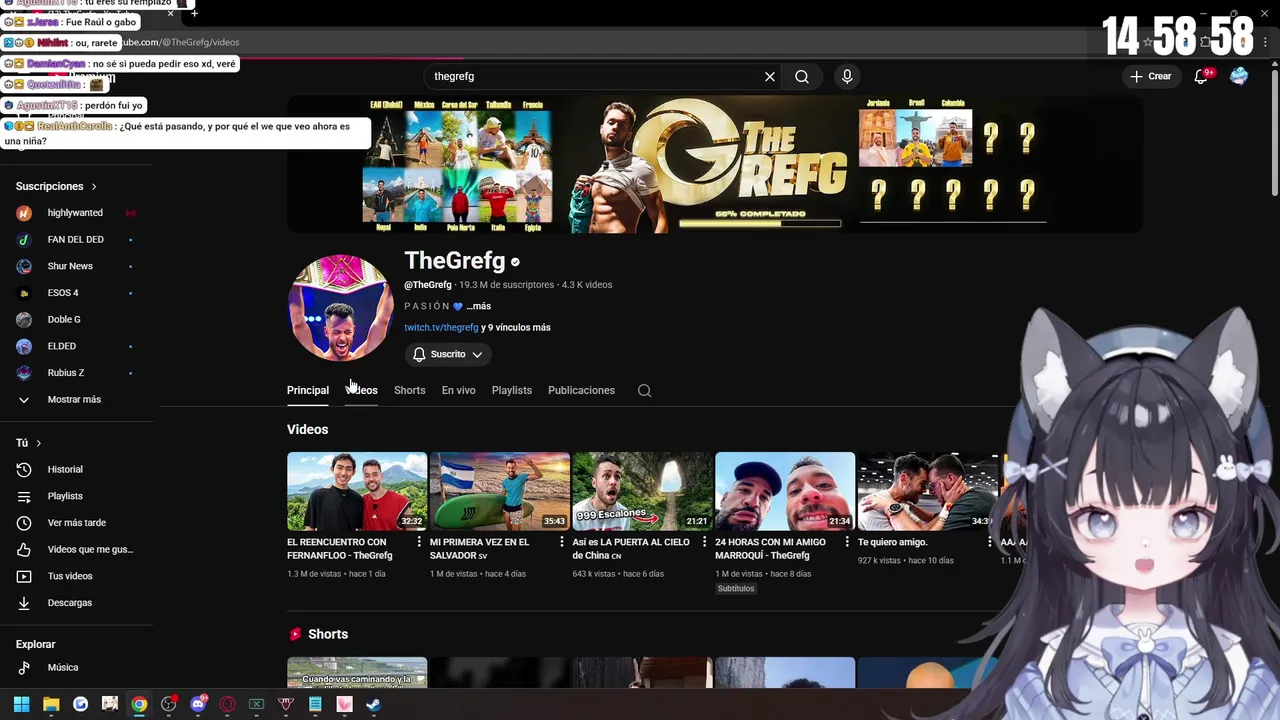Open the notifications bell
This screenshot has width=1280, height=720.
pyautogui.click(x=1202, y=76)
